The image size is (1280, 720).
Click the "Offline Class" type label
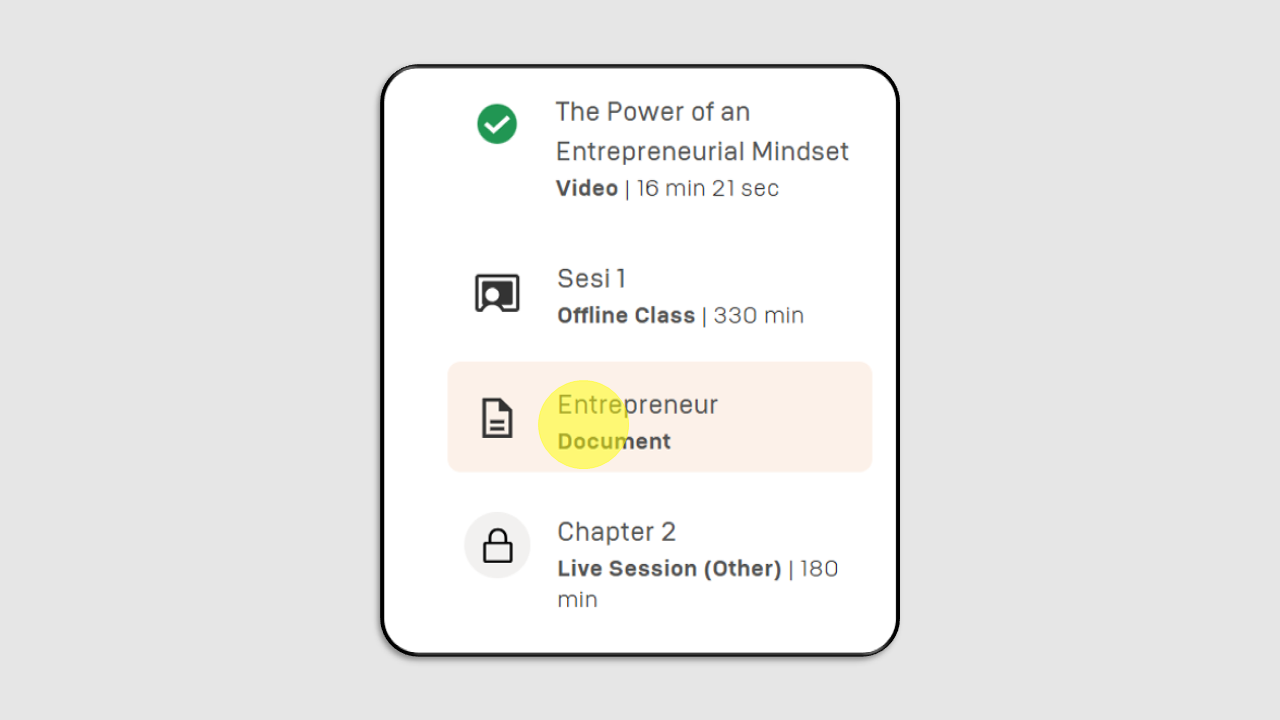(626, 315)
